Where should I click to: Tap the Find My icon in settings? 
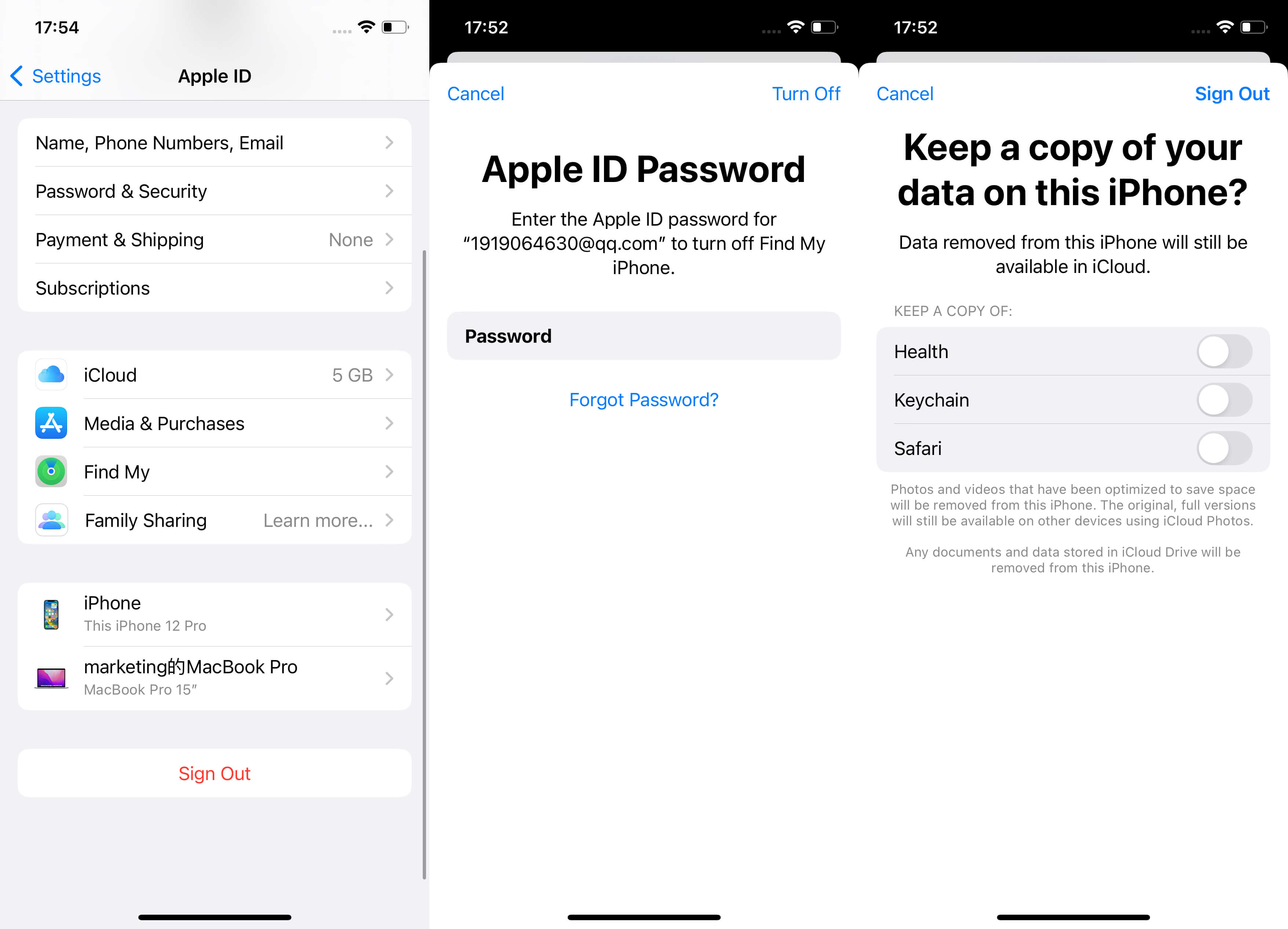52,471
